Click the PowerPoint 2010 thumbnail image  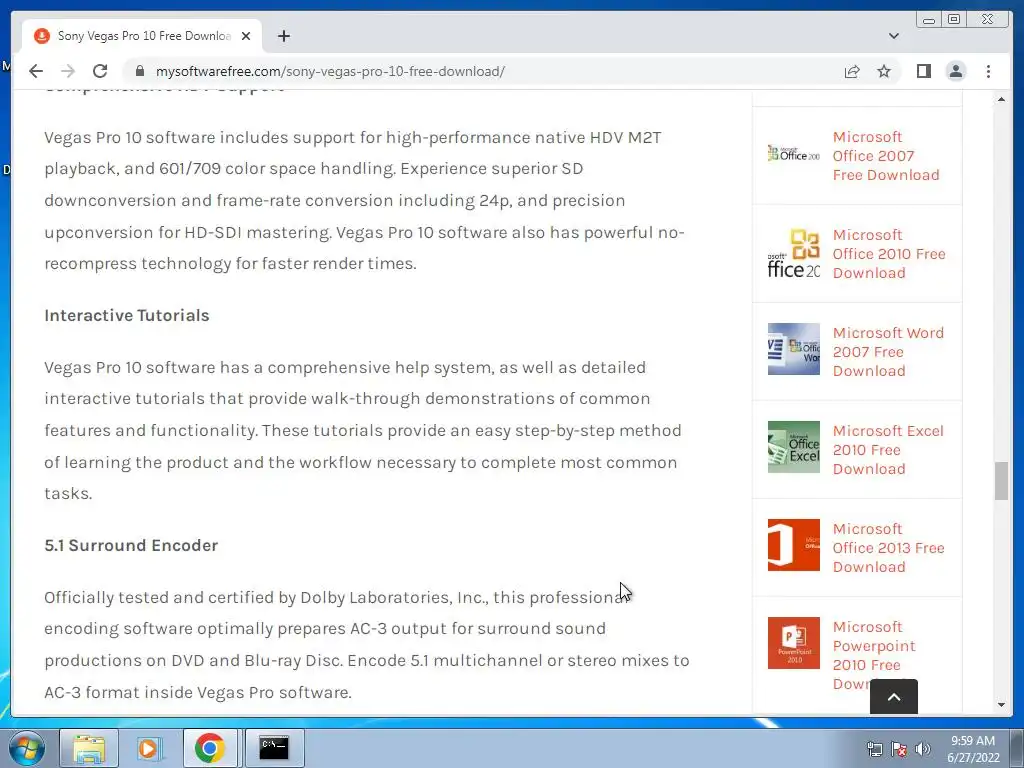tap(793, 643)
